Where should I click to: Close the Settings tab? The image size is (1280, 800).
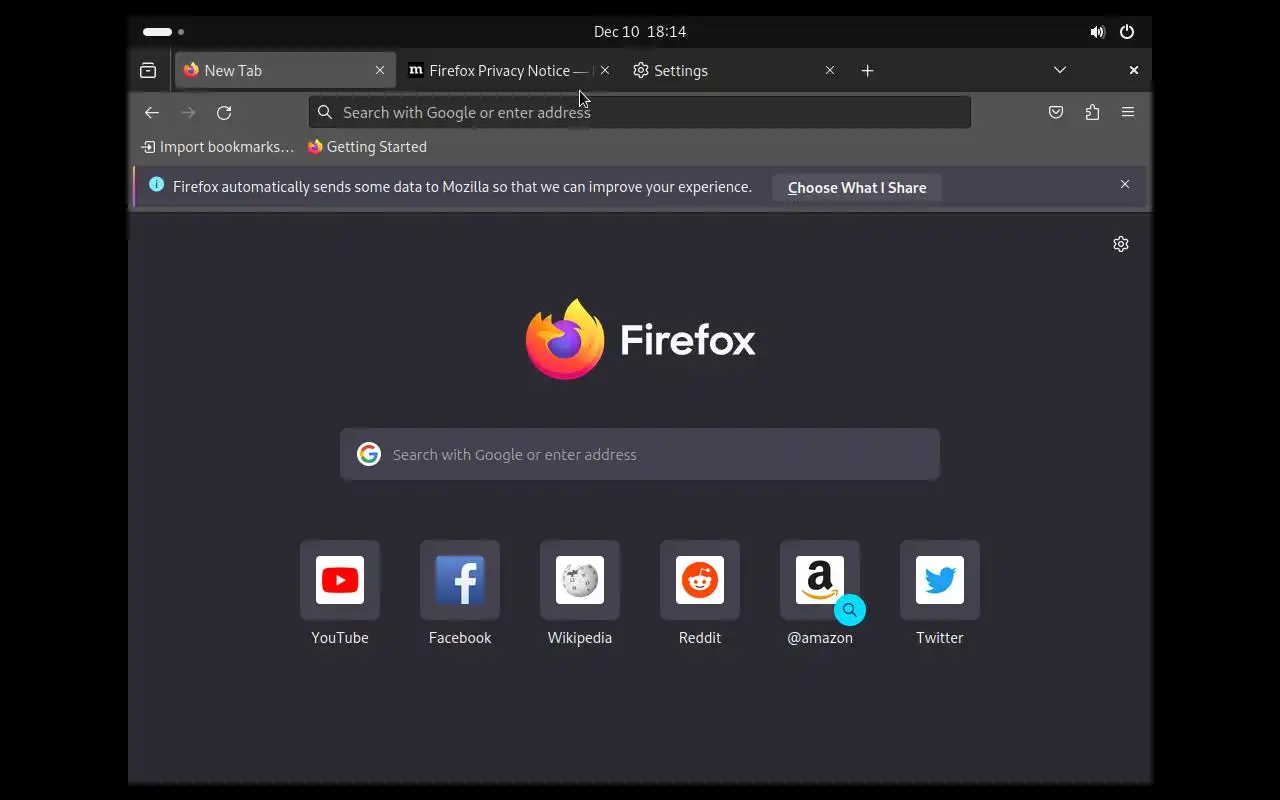point(829,70)
